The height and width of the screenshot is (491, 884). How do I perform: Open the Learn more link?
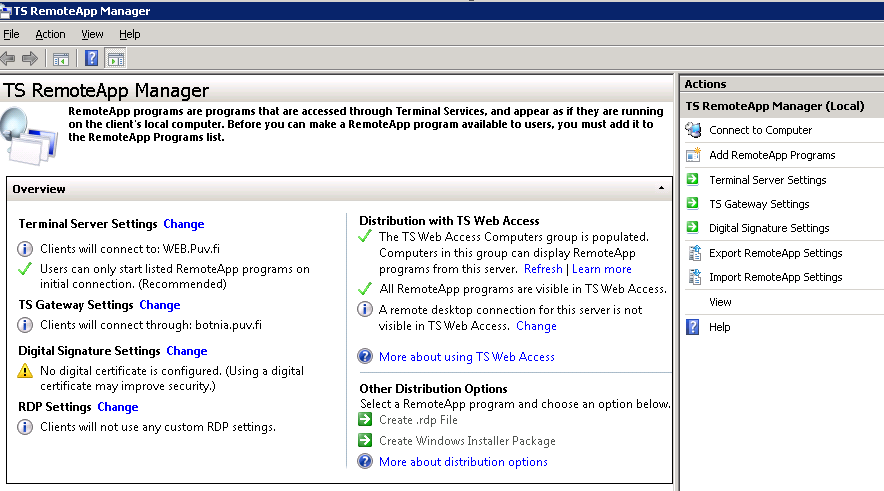tap(602, 269)
